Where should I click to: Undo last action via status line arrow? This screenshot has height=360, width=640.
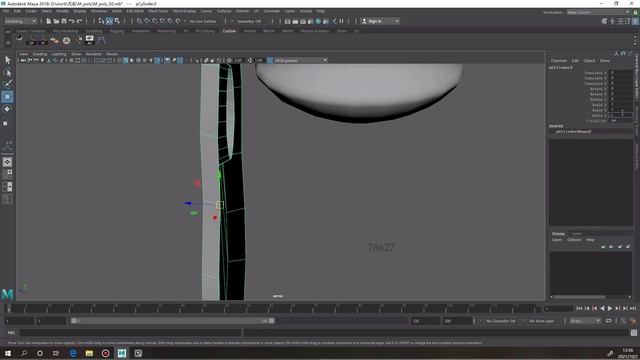coord(72,21)
